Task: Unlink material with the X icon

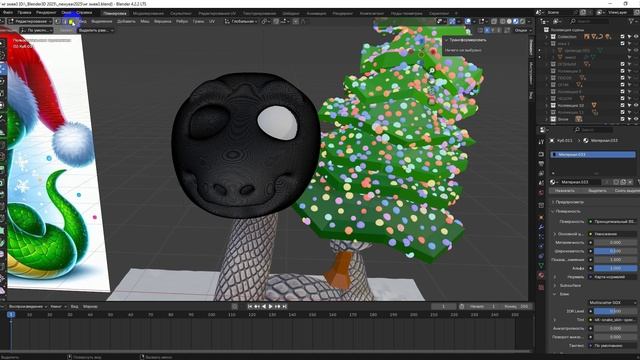Action: [x=631, y=182]
